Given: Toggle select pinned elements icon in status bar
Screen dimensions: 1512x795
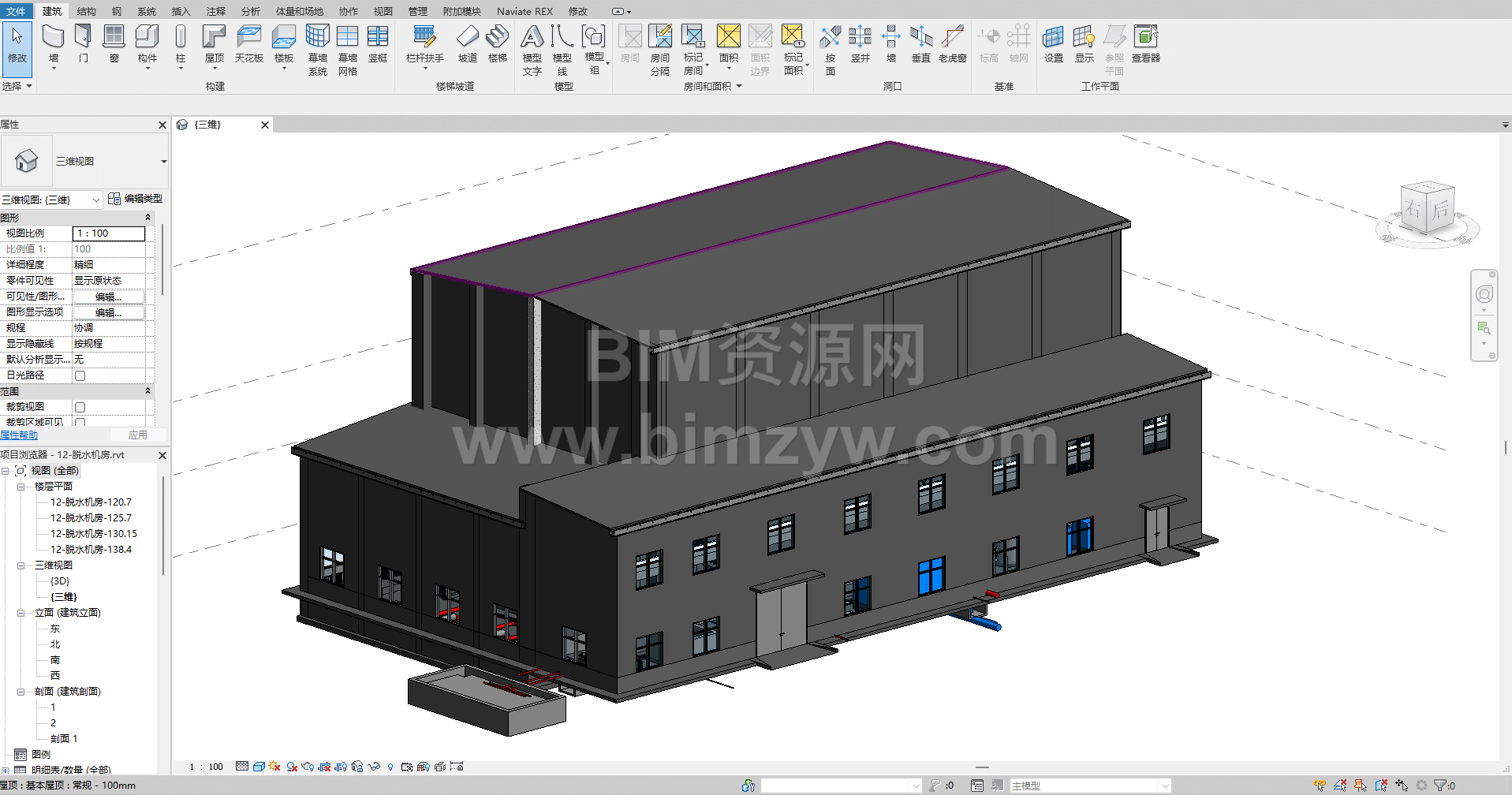Looking at the screenshot, I should pos(1361,786).
